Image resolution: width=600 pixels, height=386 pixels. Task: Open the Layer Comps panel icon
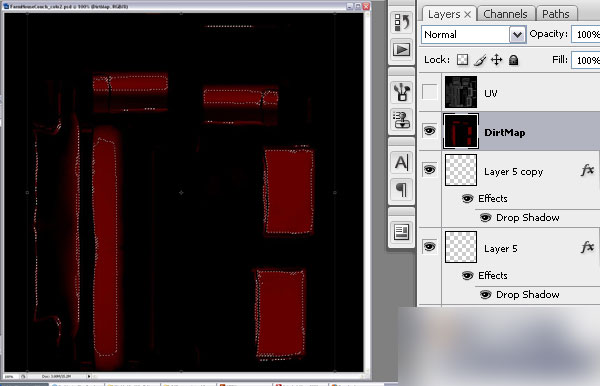click(x=401, y=232)
